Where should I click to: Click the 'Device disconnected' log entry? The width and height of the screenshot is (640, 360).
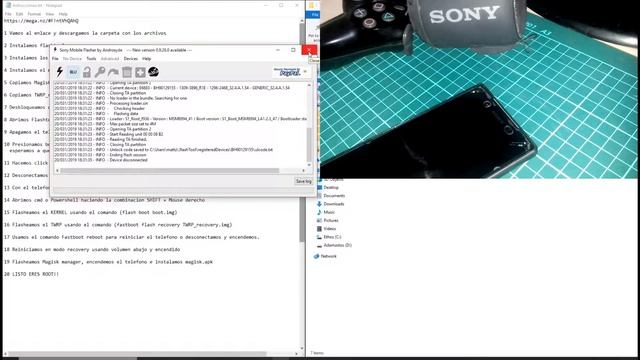101,160
